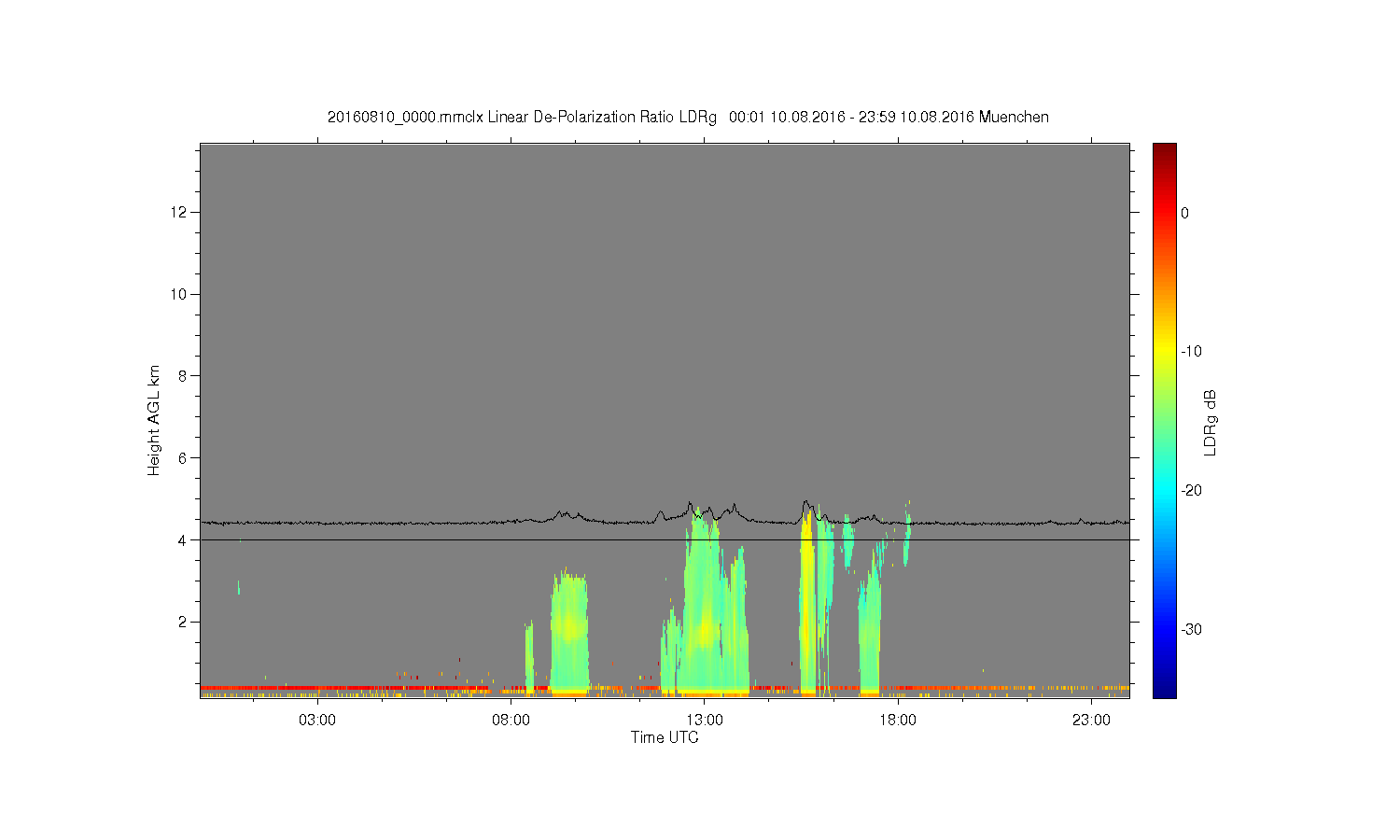The height and width of the screenshot is (840, 1400).
Task: Click the cloud echo near 09:30 UTC
Action: coord(568,631)
